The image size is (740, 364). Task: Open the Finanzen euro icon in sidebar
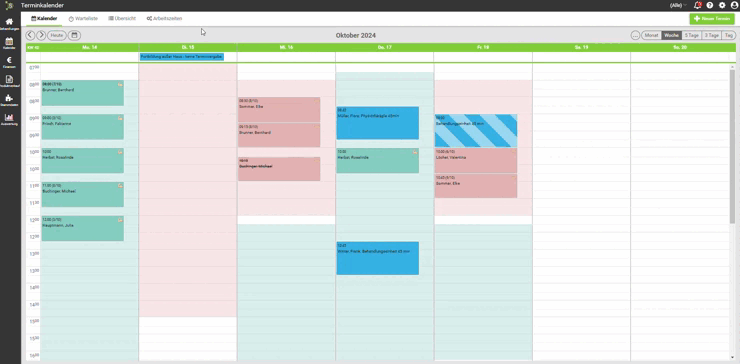click(x=9, y=61)
